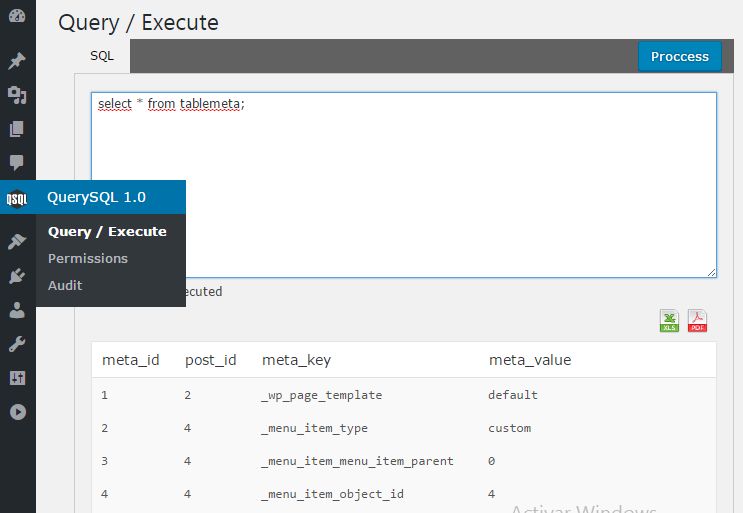Collapse the admin menu sidebar
The width and height of the screenshot is (743, 513).
click(x=17, y=412)
